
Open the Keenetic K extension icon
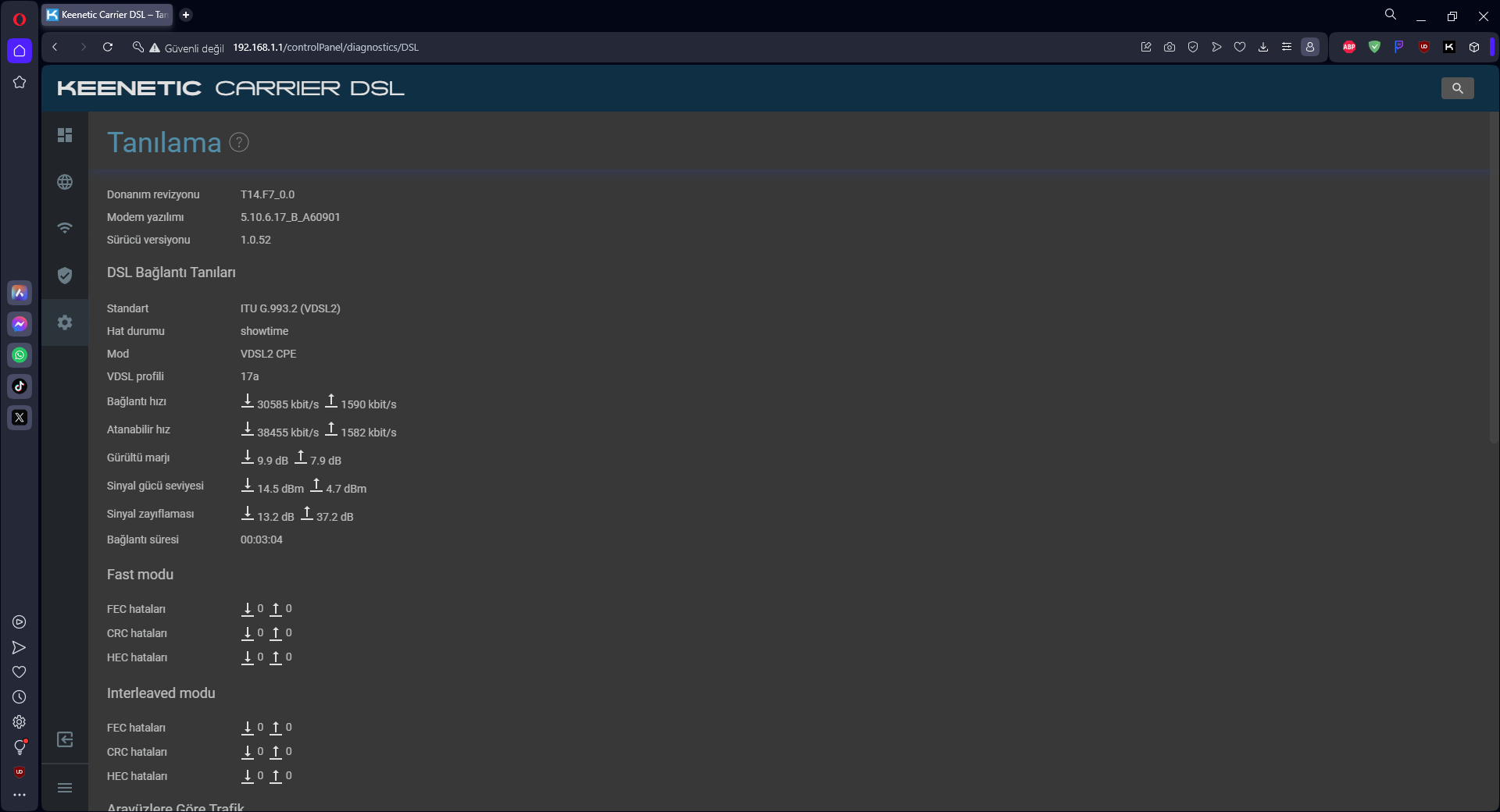point(1449,47)
